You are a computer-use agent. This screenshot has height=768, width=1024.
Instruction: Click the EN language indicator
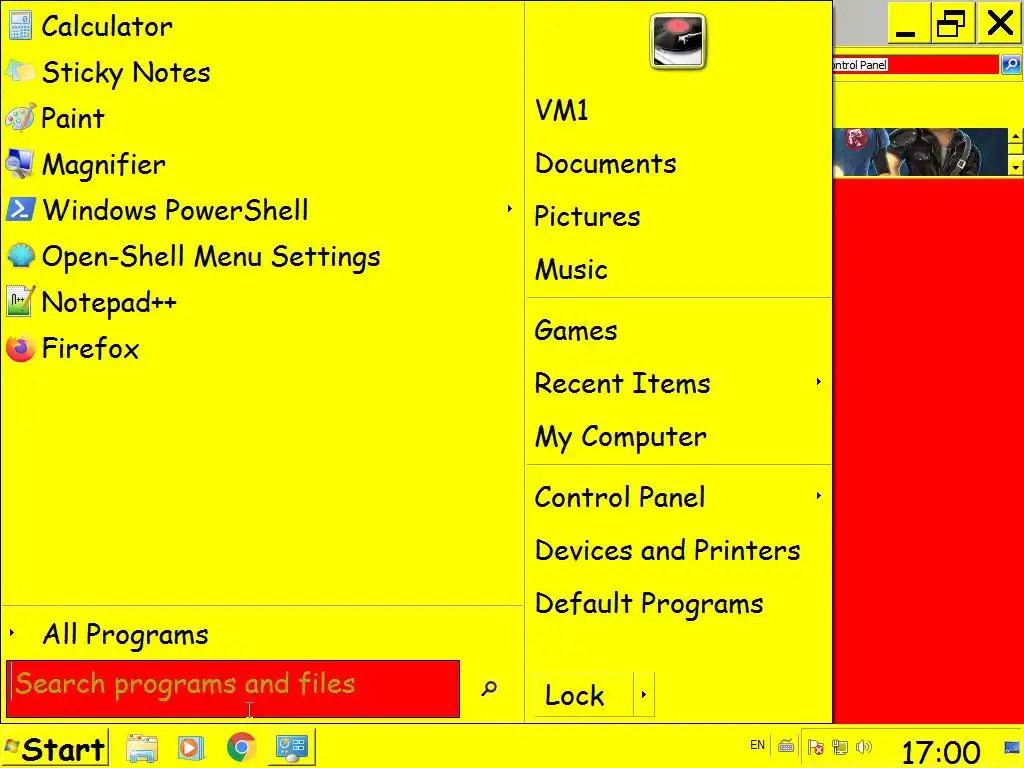click(758, 745)
